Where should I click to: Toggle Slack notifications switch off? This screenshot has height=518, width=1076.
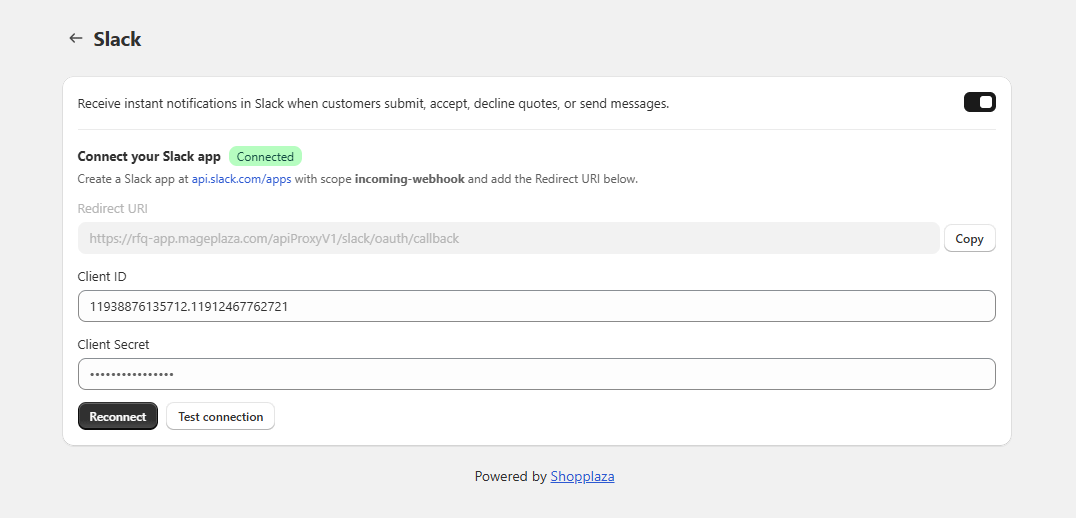[x=979, y=102]
